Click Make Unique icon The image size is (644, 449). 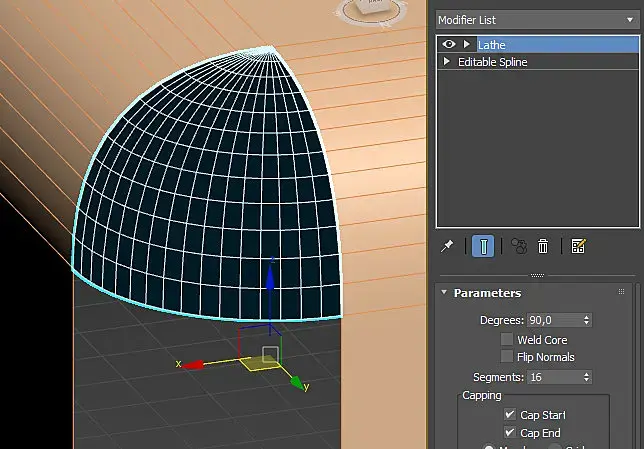[519, 246]
